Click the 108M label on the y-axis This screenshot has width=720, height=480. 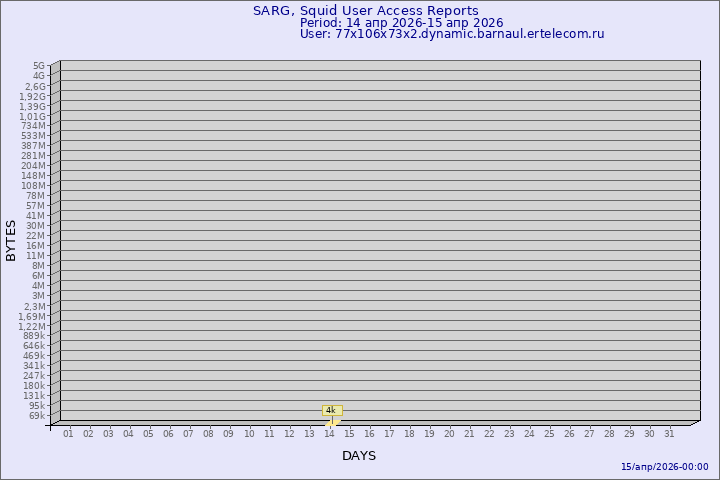(34, 186)
